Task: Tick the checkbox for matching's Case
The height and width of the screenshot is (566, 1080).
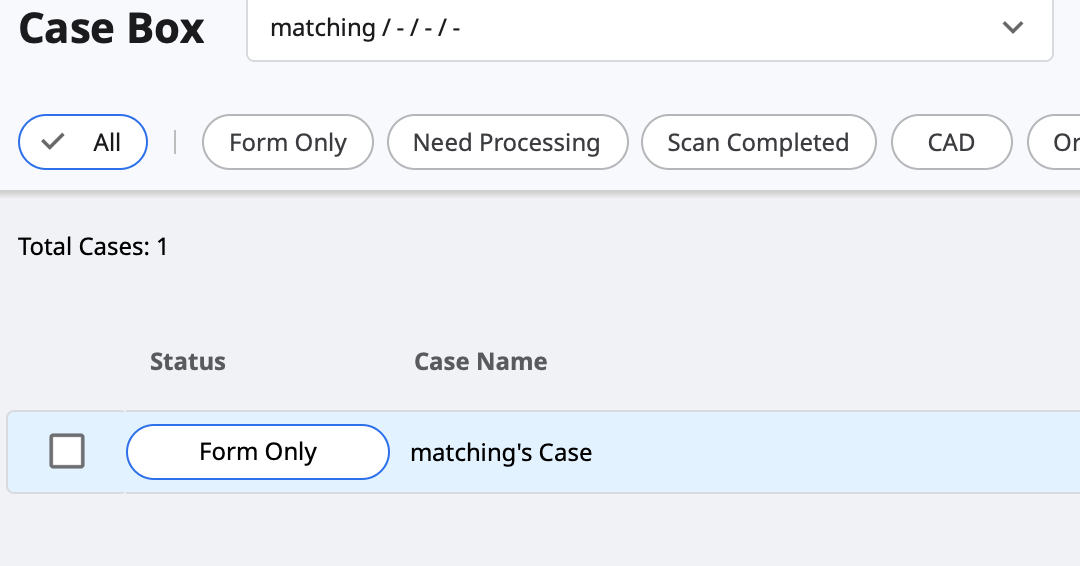Action: click(x=67, y=451)
